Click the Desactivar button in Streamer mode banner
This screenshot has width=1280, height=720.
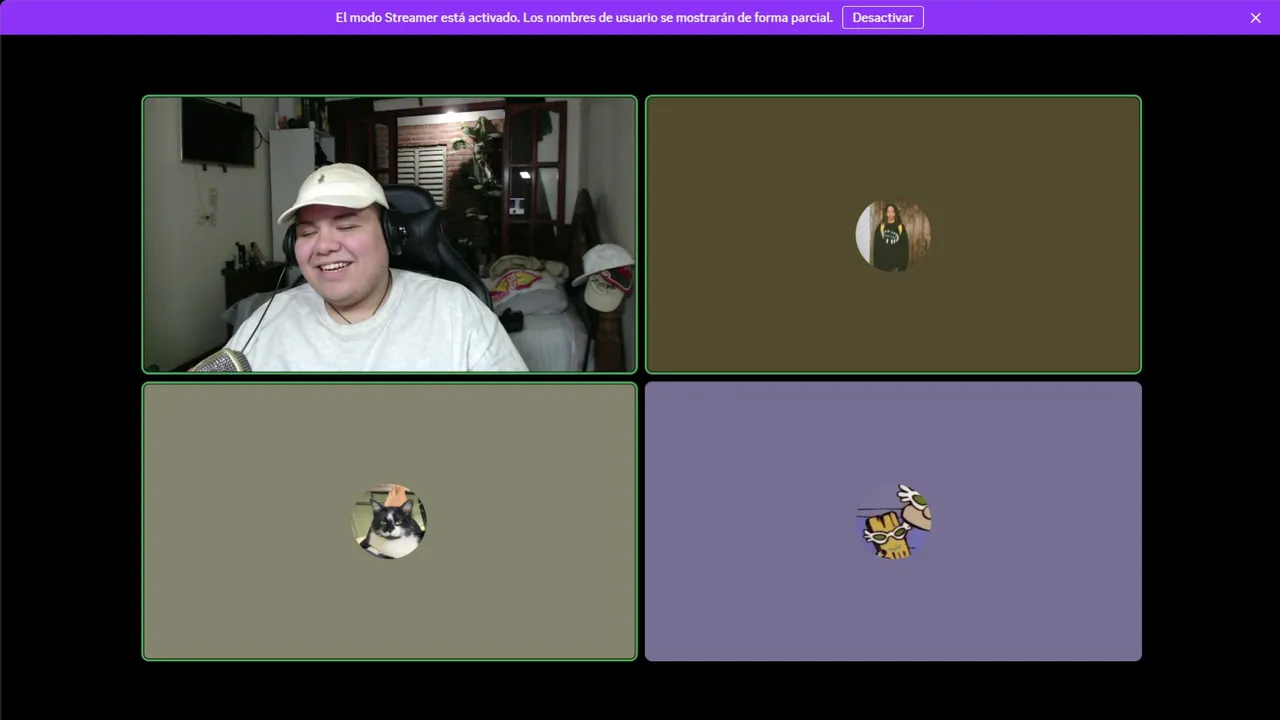click(x=882, y=18)
